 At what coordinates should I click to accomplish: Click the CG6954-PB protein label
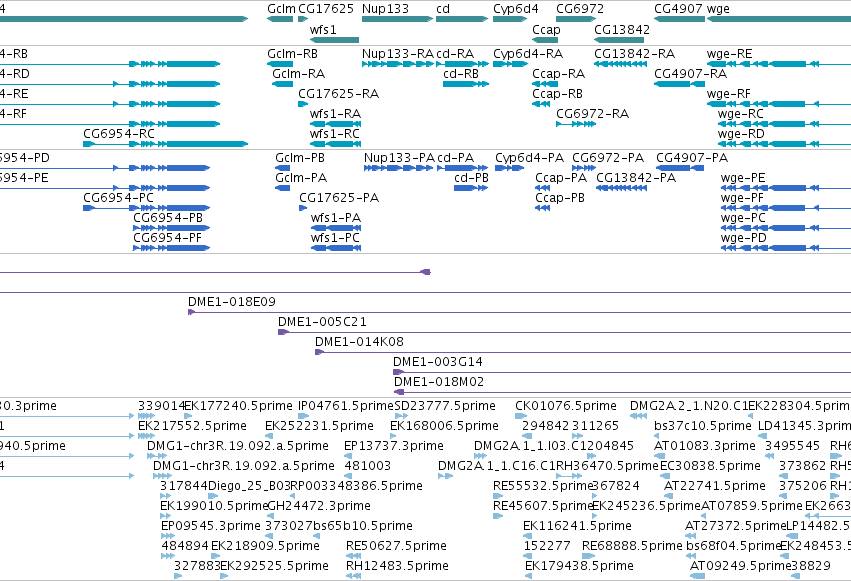pos(168,218)
